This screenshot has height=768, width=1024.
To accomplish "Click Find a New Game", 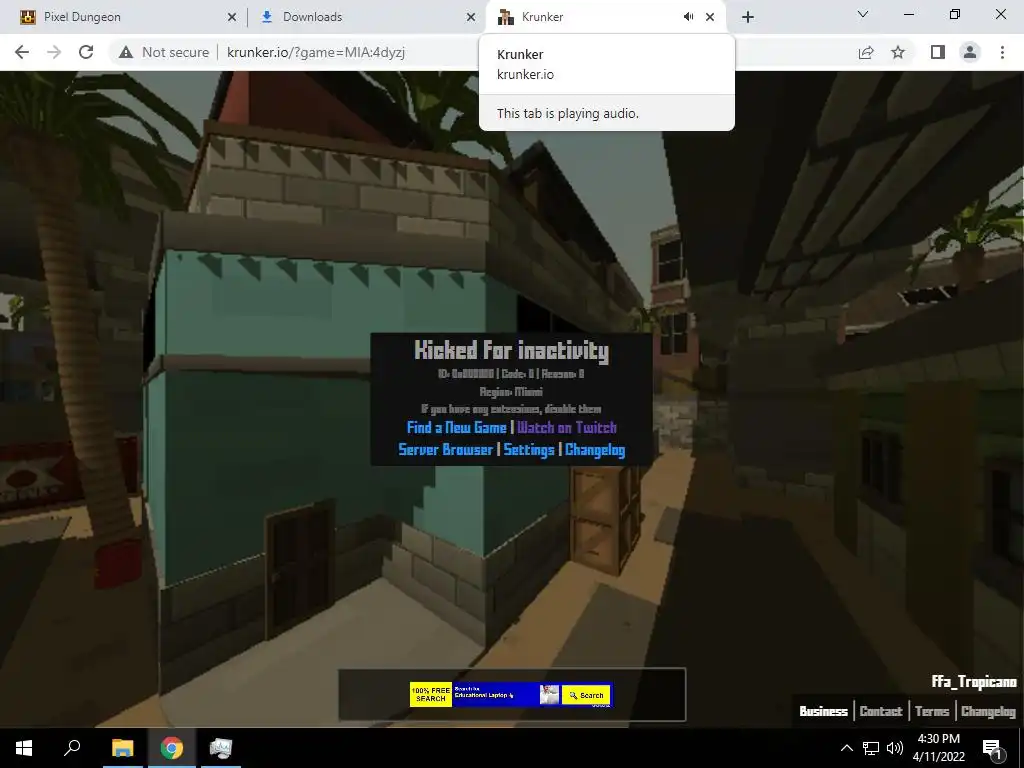I will (456, 428).
